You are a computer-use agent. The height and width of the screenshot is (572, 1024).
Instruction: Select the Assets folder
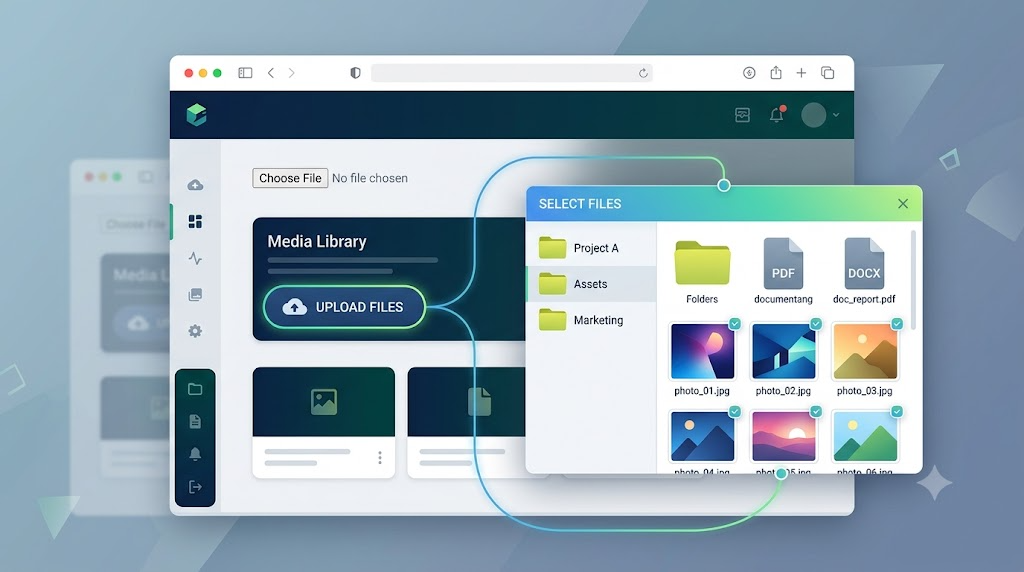click(x=591, y=284)
